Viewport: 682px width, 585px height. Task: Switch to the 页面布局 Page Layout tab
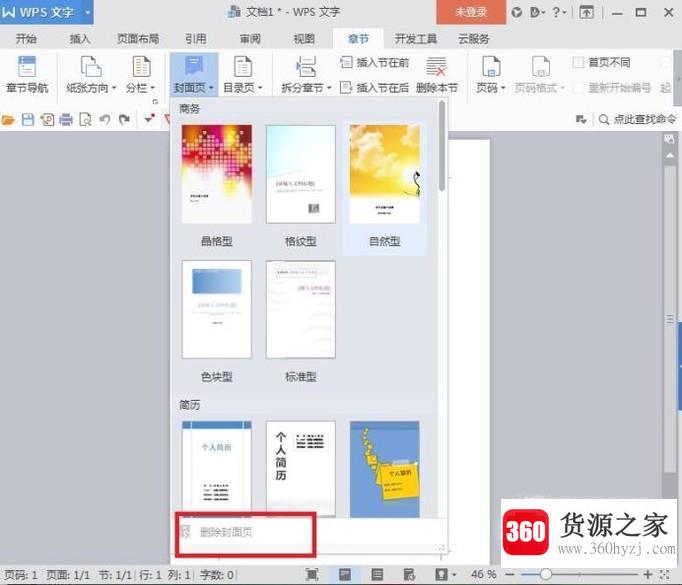(138, 39)
